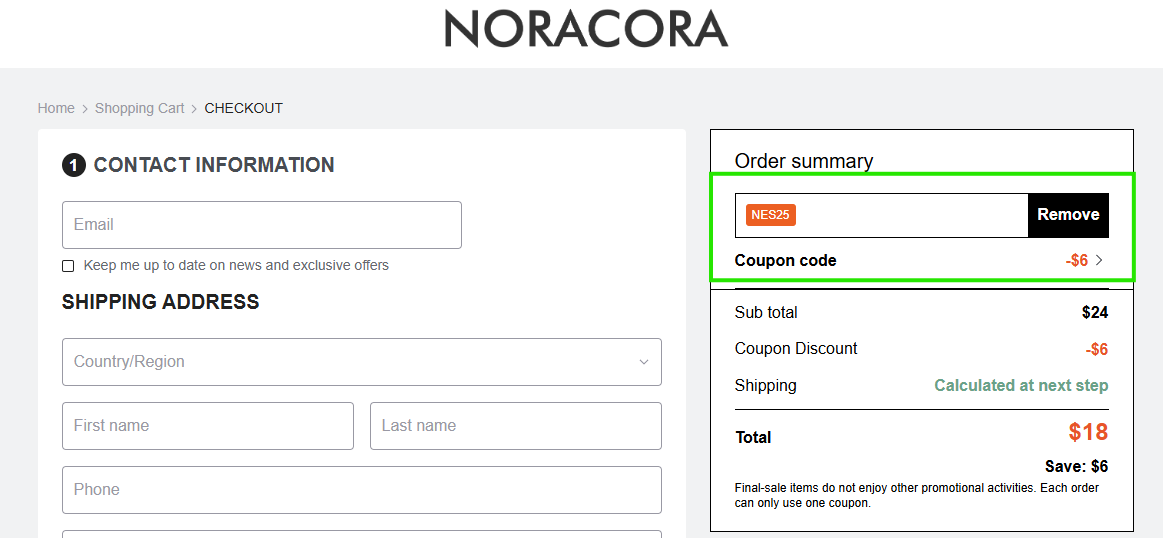Viewport: 1163px width, 538px height.
Task: Click the $18 total amount
Action: [1088, 432]
